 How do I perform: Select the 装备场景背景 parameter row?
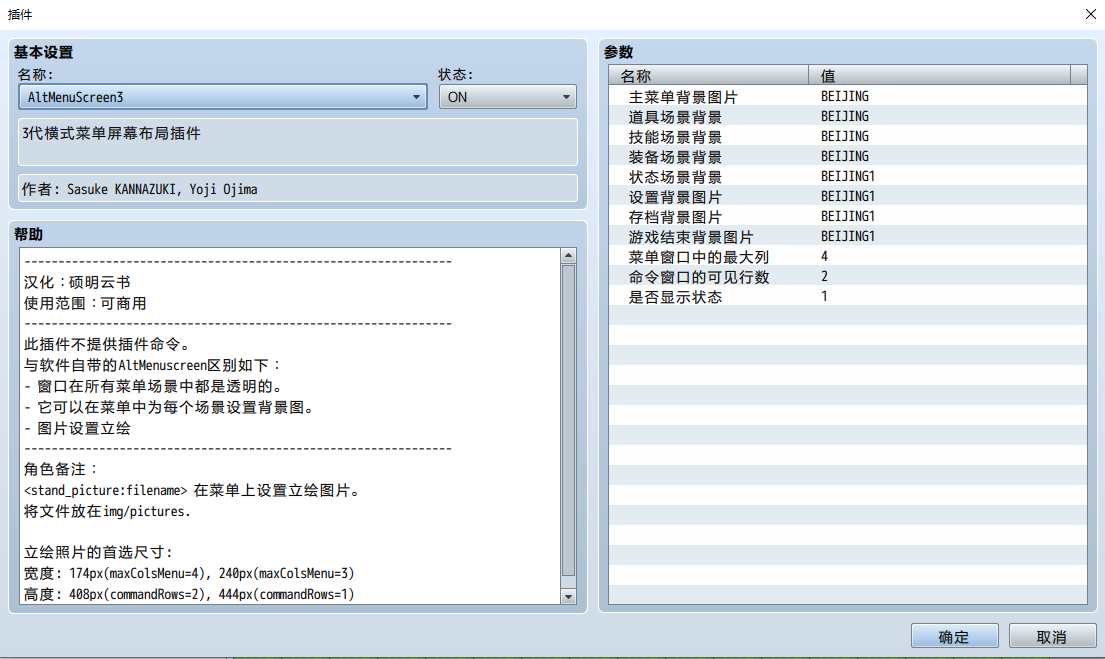[x=848, y=156]
